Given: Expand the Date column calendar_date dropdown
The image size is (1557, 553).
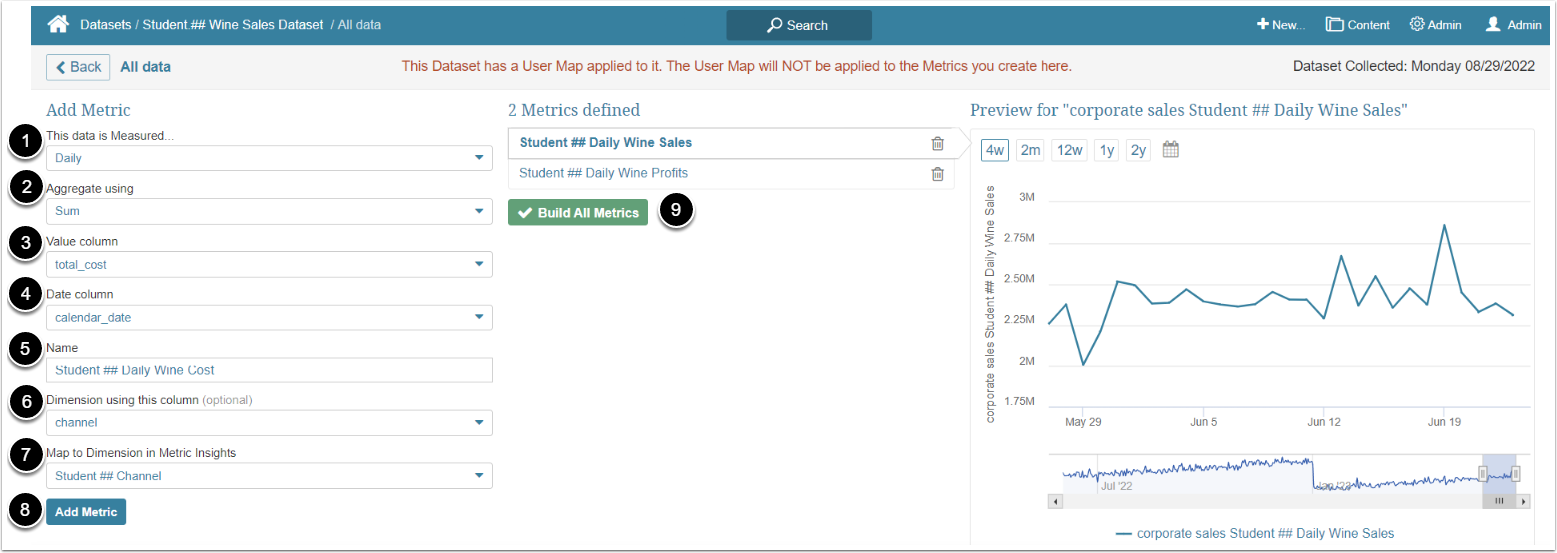Looking at the screenshot, I should point(269,318).
